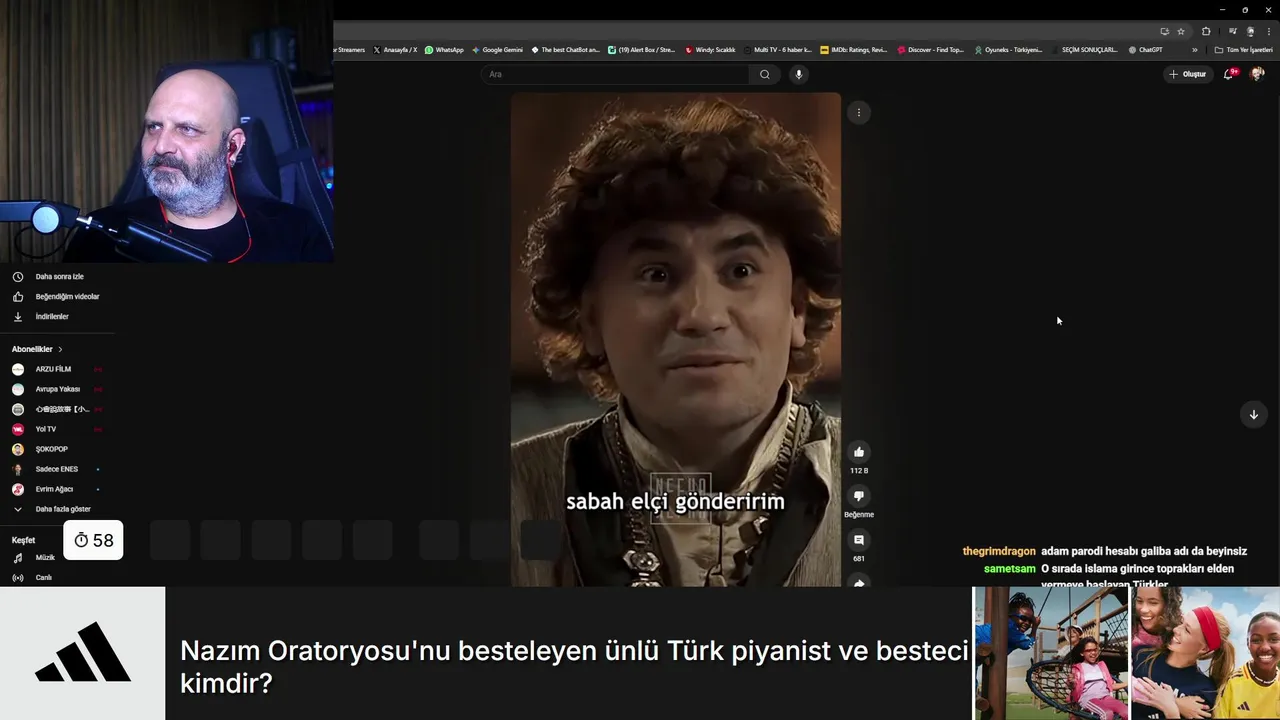Click the Daha sonra izle clock icon
This screenshot has width=1280, height=720.
click(17, 276)
